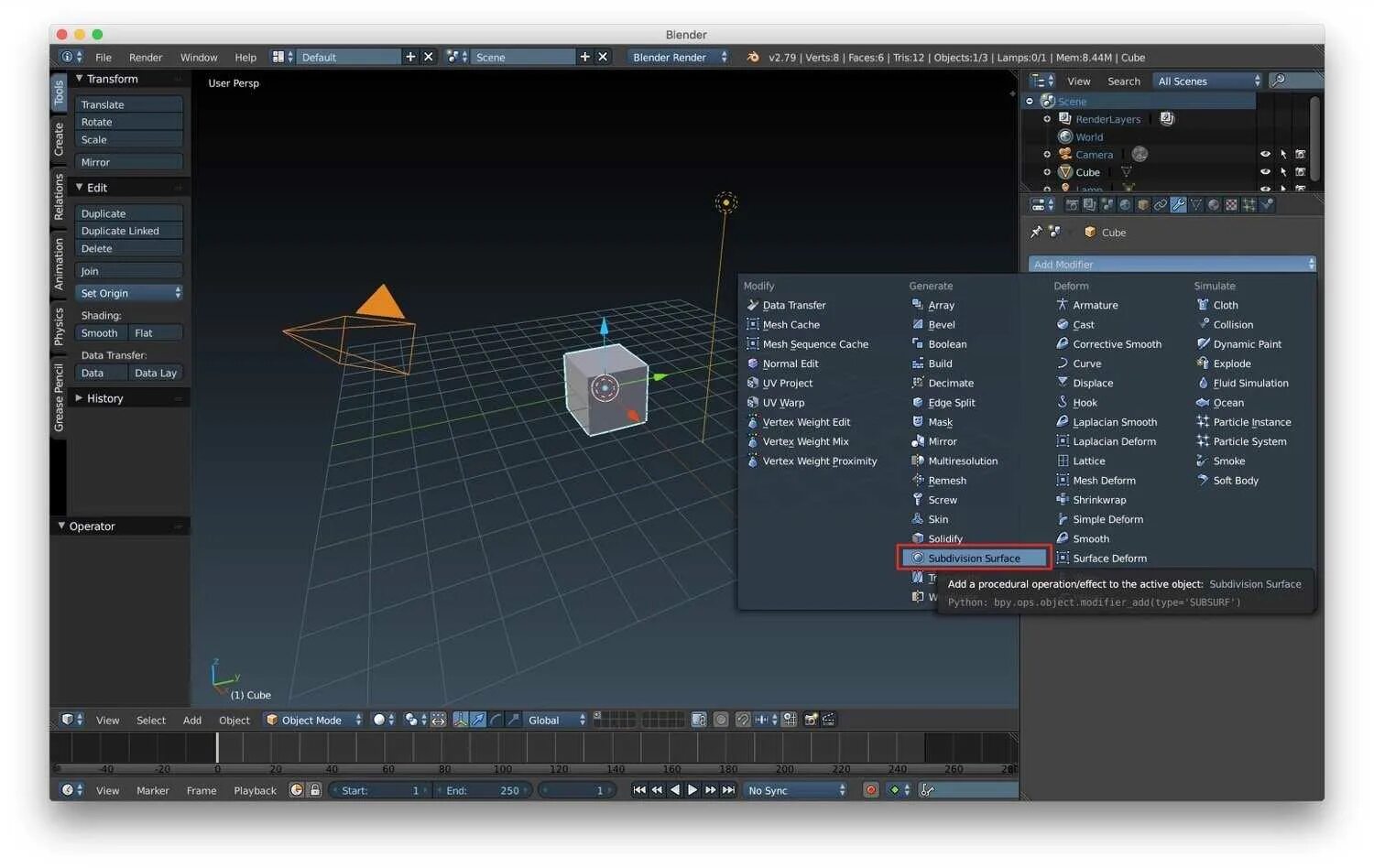
Task: Click the pin icon beside Cube breadcrumb
Action: click(x=1036, y=232)
